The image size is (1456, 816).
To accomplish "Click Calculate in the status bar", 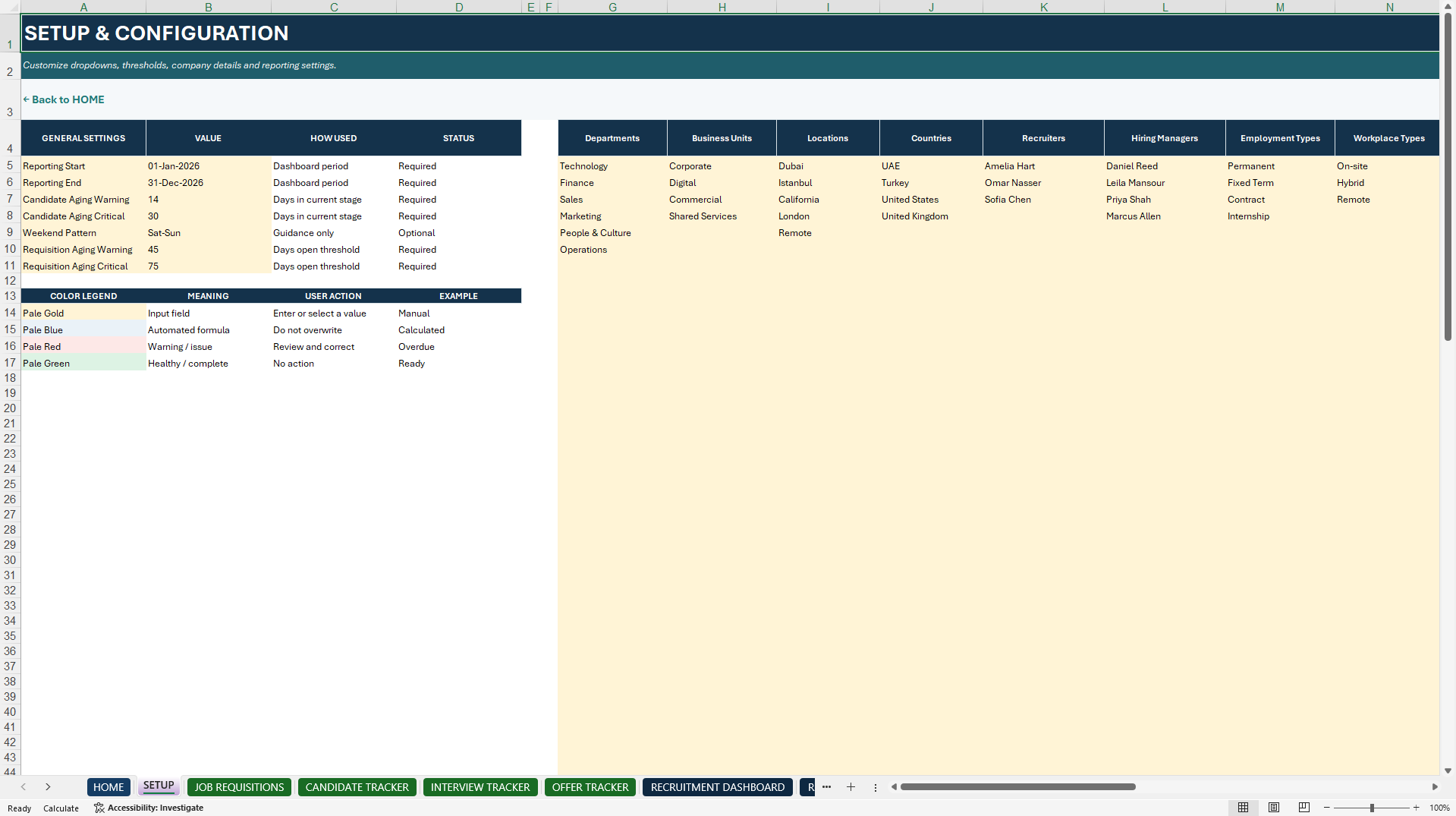I will (x=61, y=808).
